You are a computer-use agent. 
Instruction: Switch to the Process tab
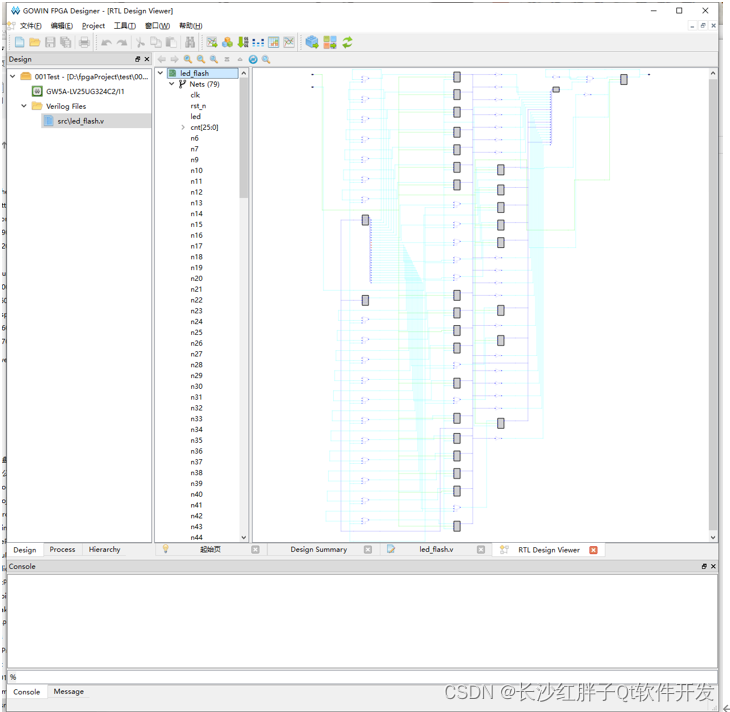62,549
